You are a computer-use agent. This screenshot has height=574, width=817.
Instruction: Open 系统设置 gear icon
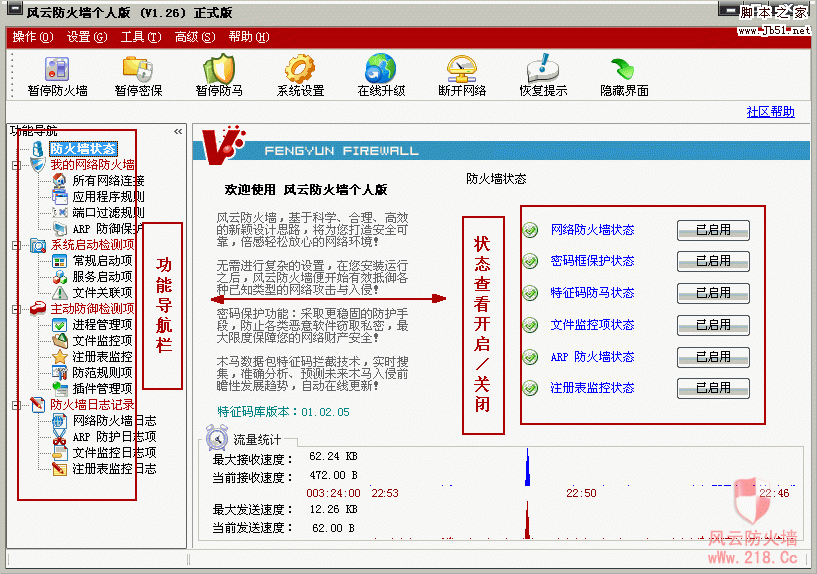coord(300,69)
